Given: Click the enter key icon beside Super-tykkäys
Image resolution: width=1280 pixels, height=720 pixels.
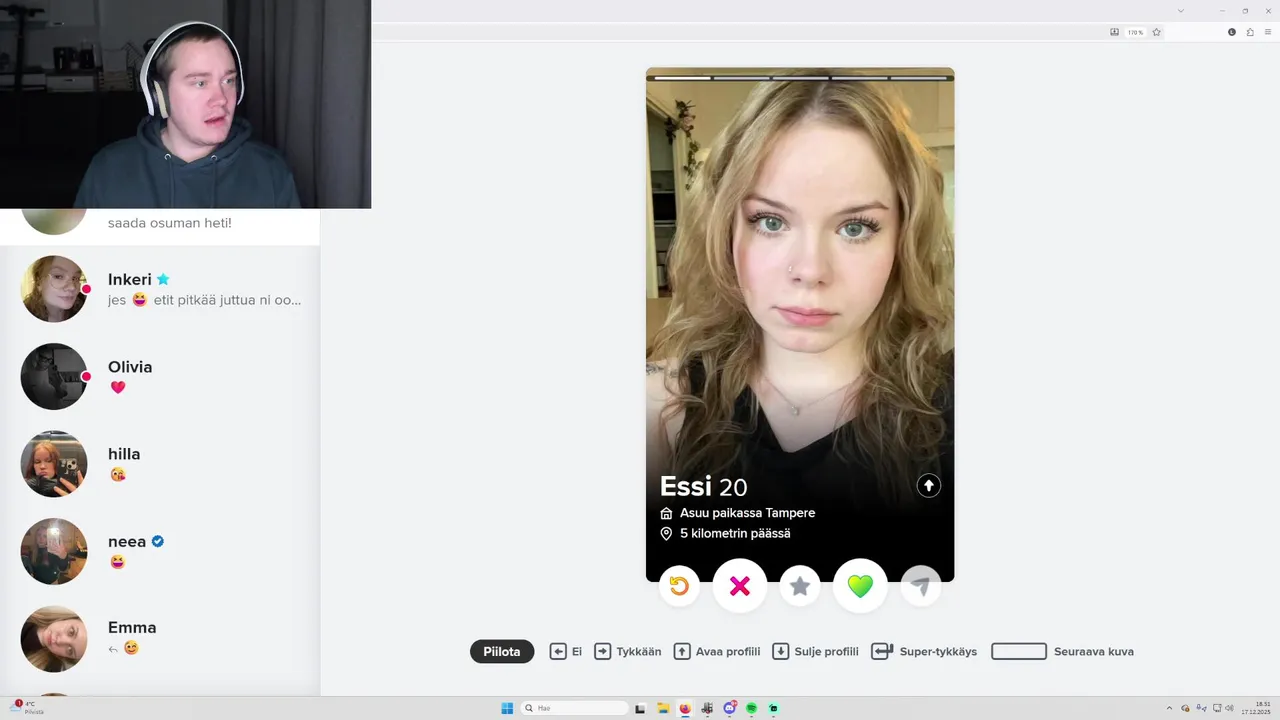Looking at the screenshot, I should pos(882,651).
